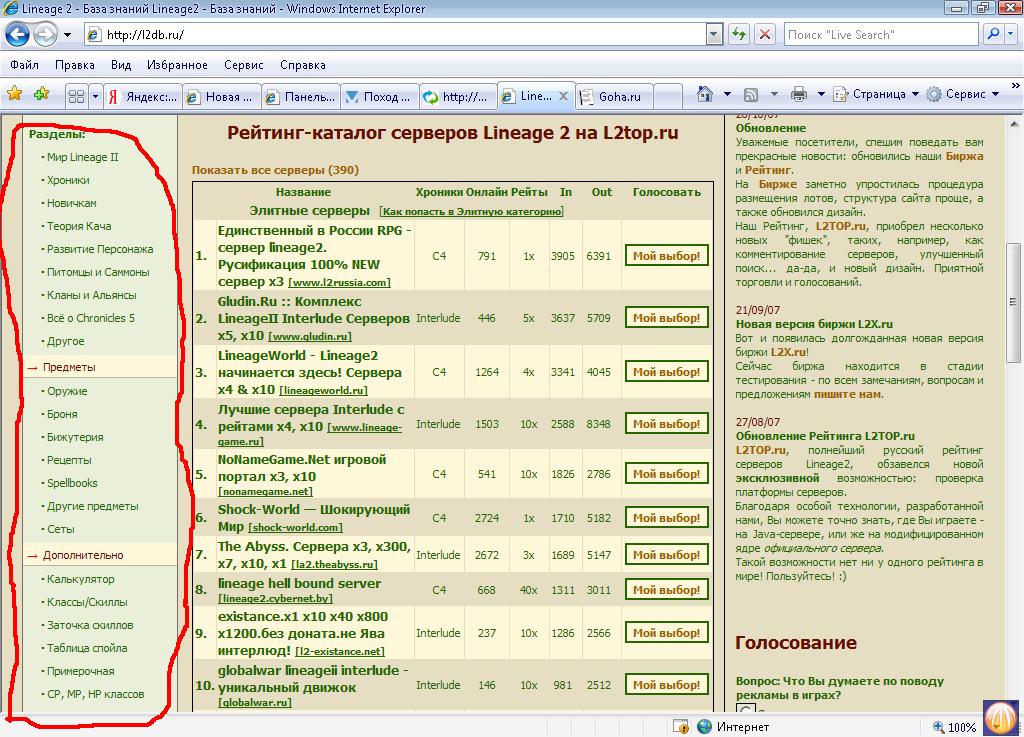This screenshot has width=1024, height=737.
Task: Click the scrollbar up arrow
Action: pyautogui.click(x=1013, y=123)
